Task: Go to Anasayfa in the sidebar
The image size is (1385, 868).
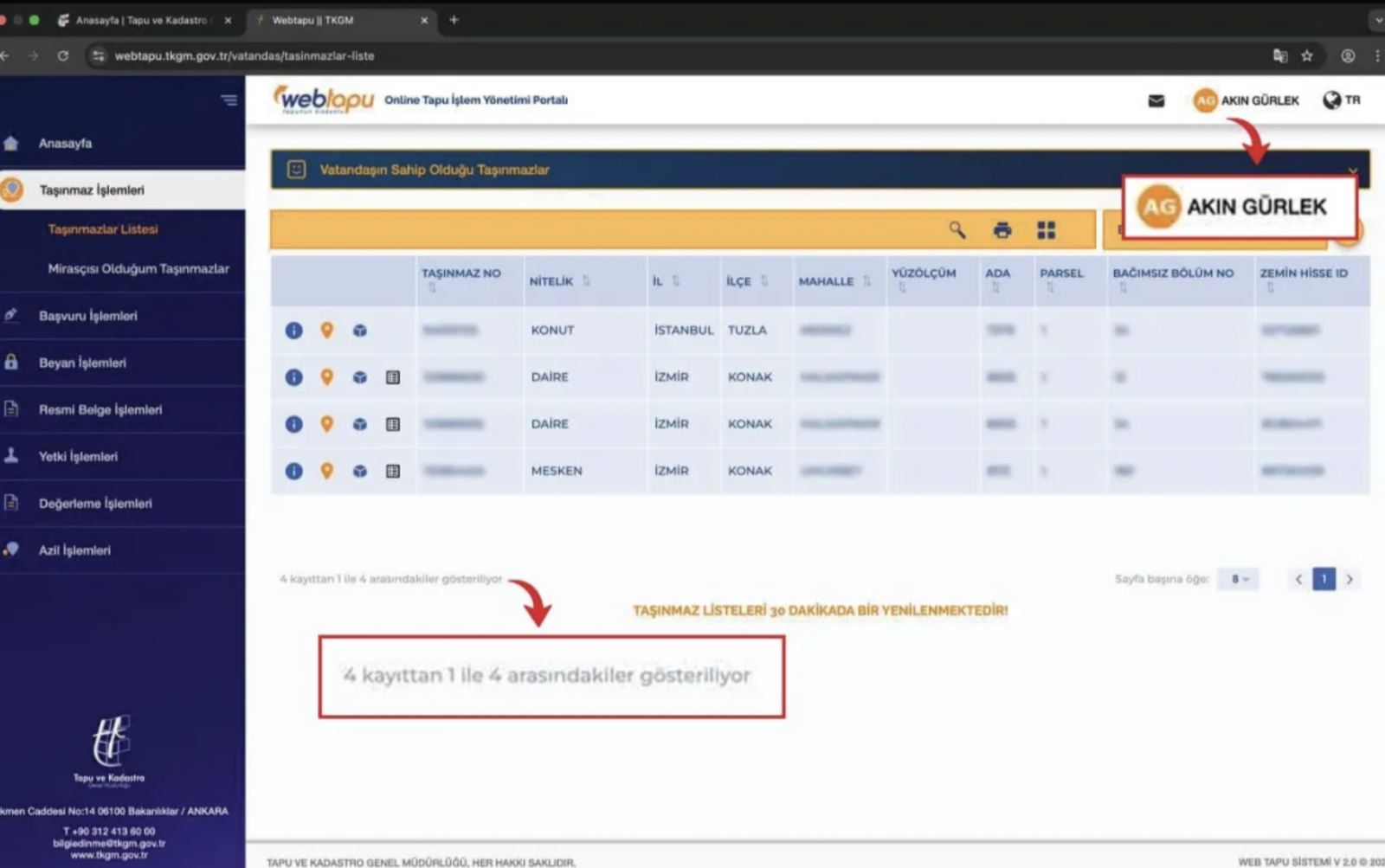Action: point(65,144)
